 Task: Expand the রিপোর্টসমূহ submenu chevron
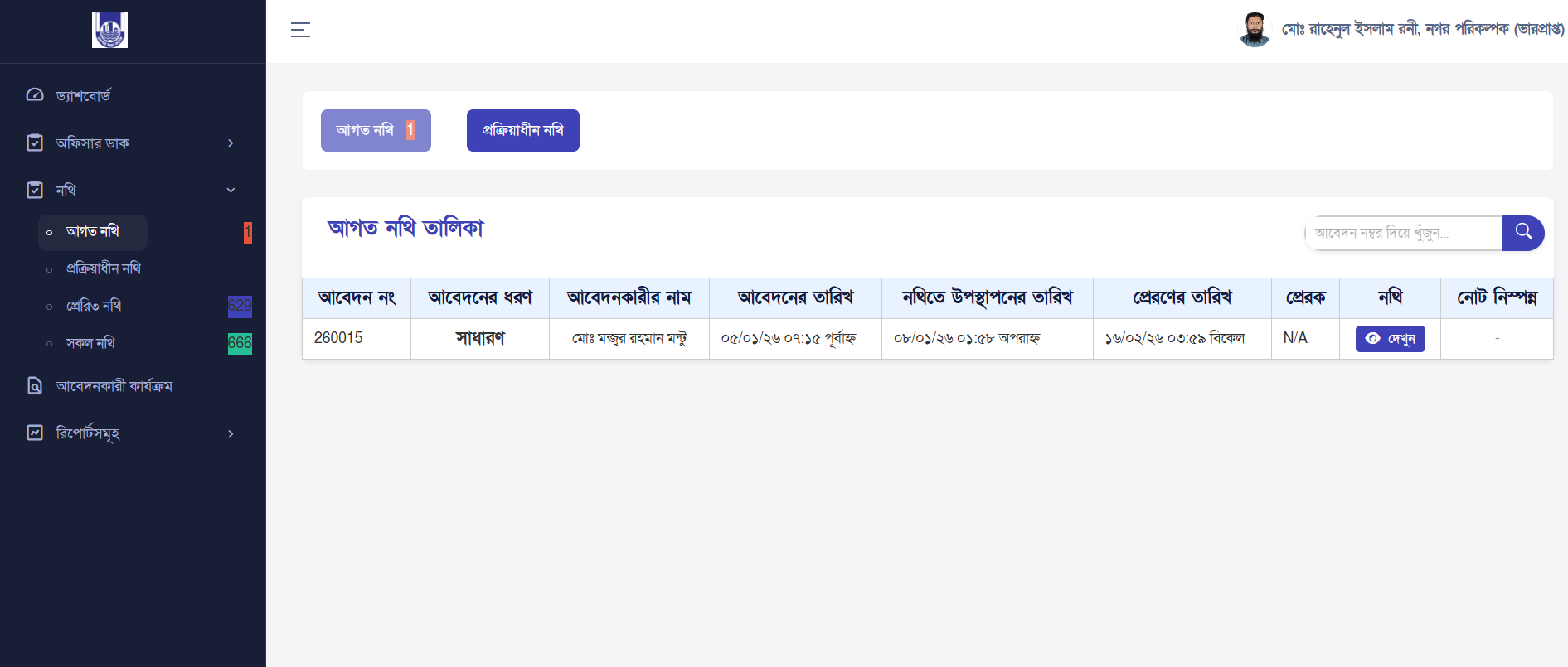coord(231,434)
